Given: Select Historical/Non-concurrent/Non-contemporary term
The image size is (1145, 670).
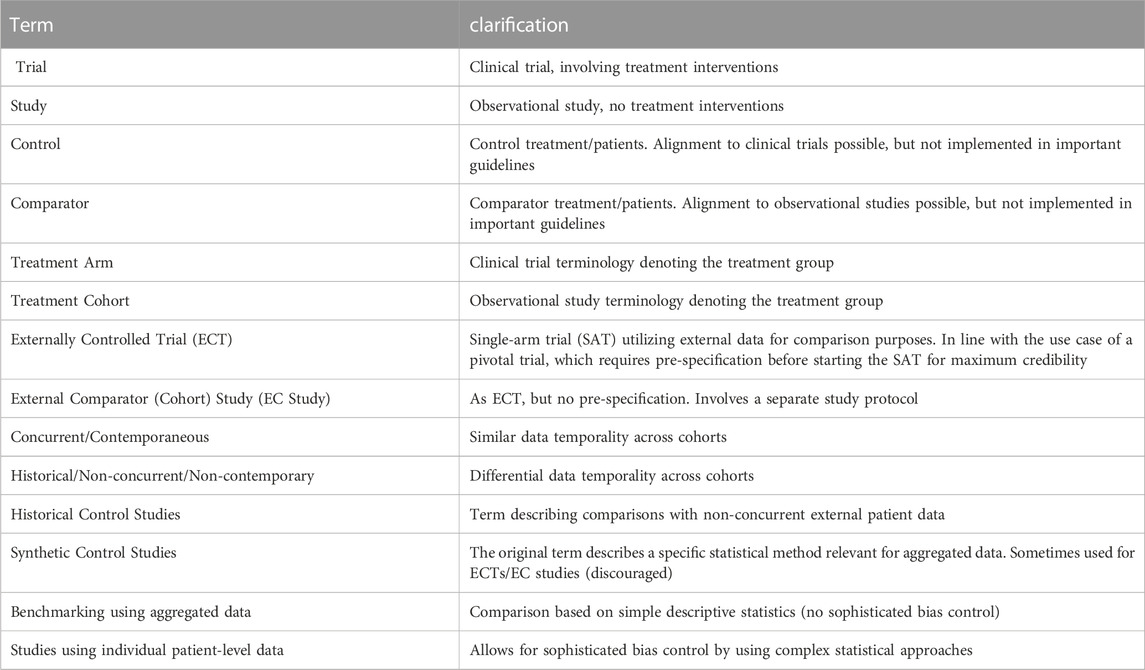Looking at the screenshot, I should point(162,476).
